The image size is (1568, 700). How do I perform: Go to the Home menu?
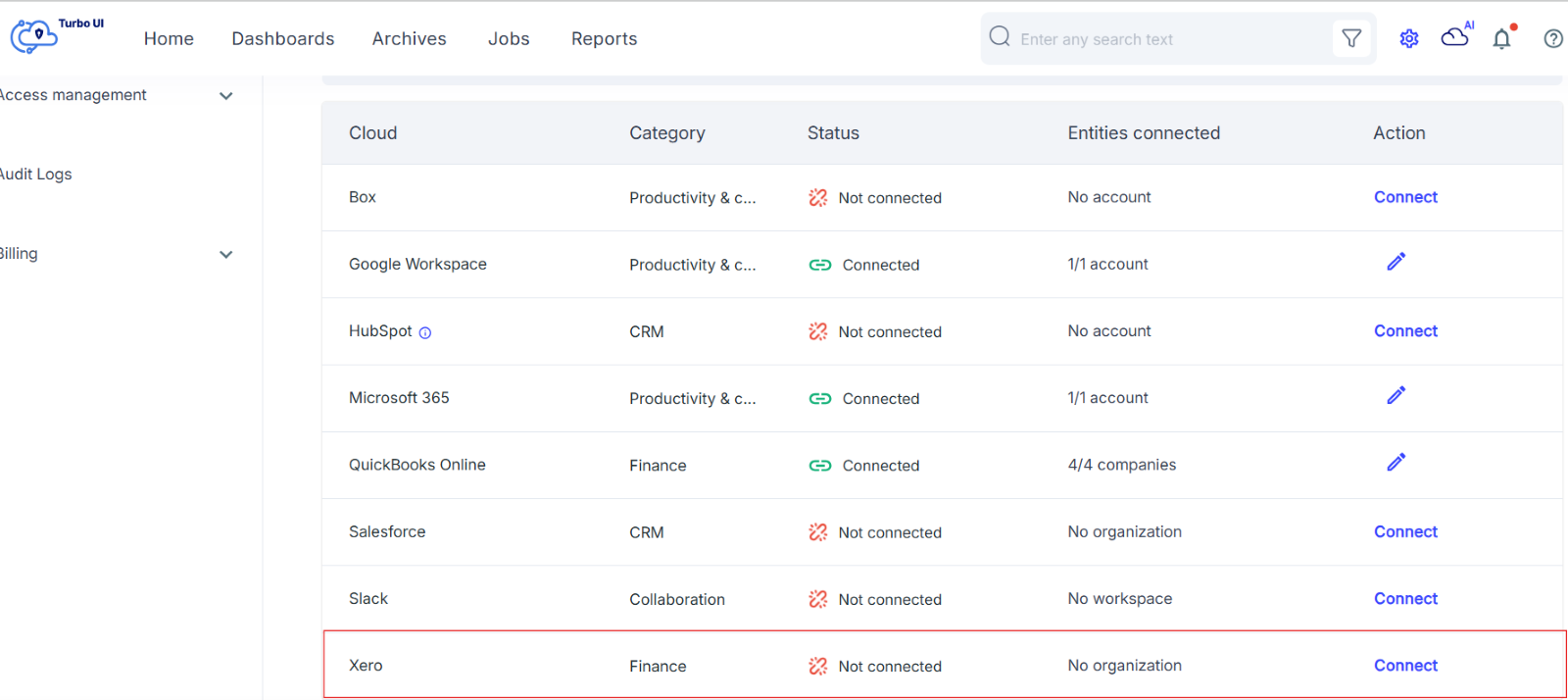click(169, 38)
